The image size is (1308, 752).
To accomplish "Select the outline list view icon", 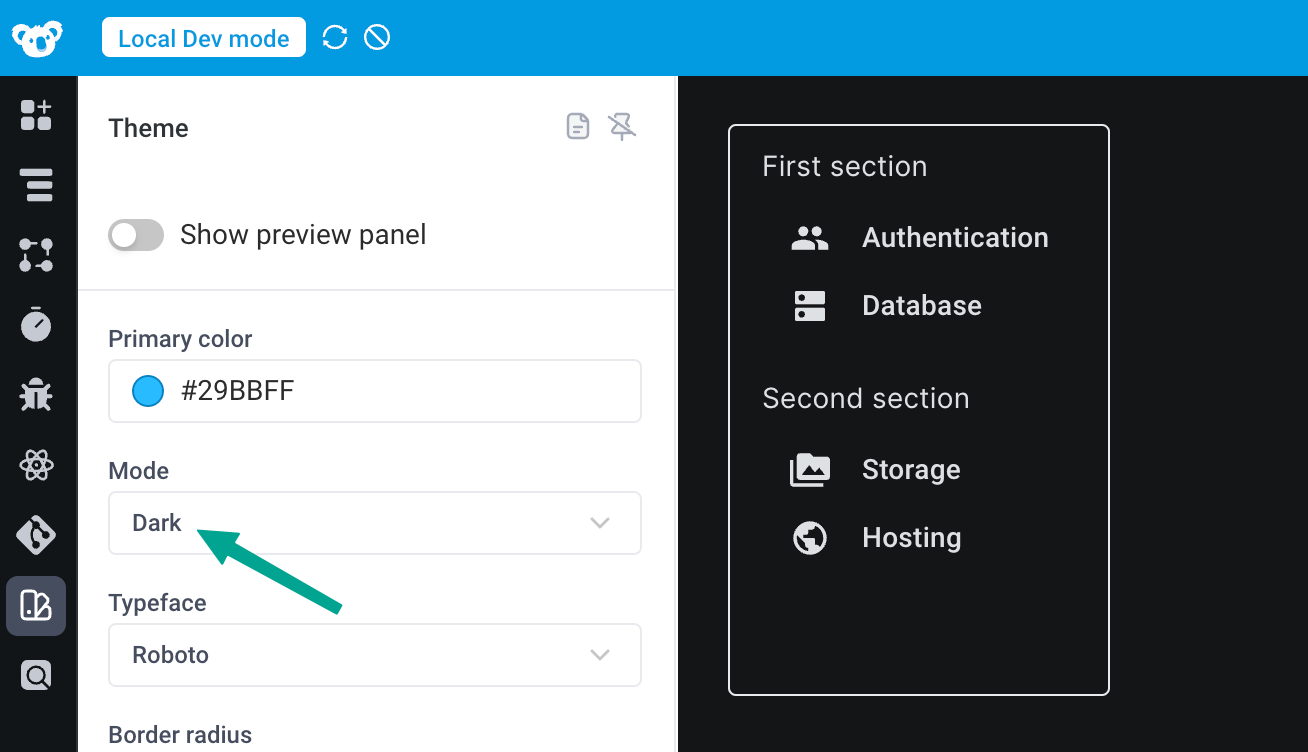I will [x=36, y=185].
